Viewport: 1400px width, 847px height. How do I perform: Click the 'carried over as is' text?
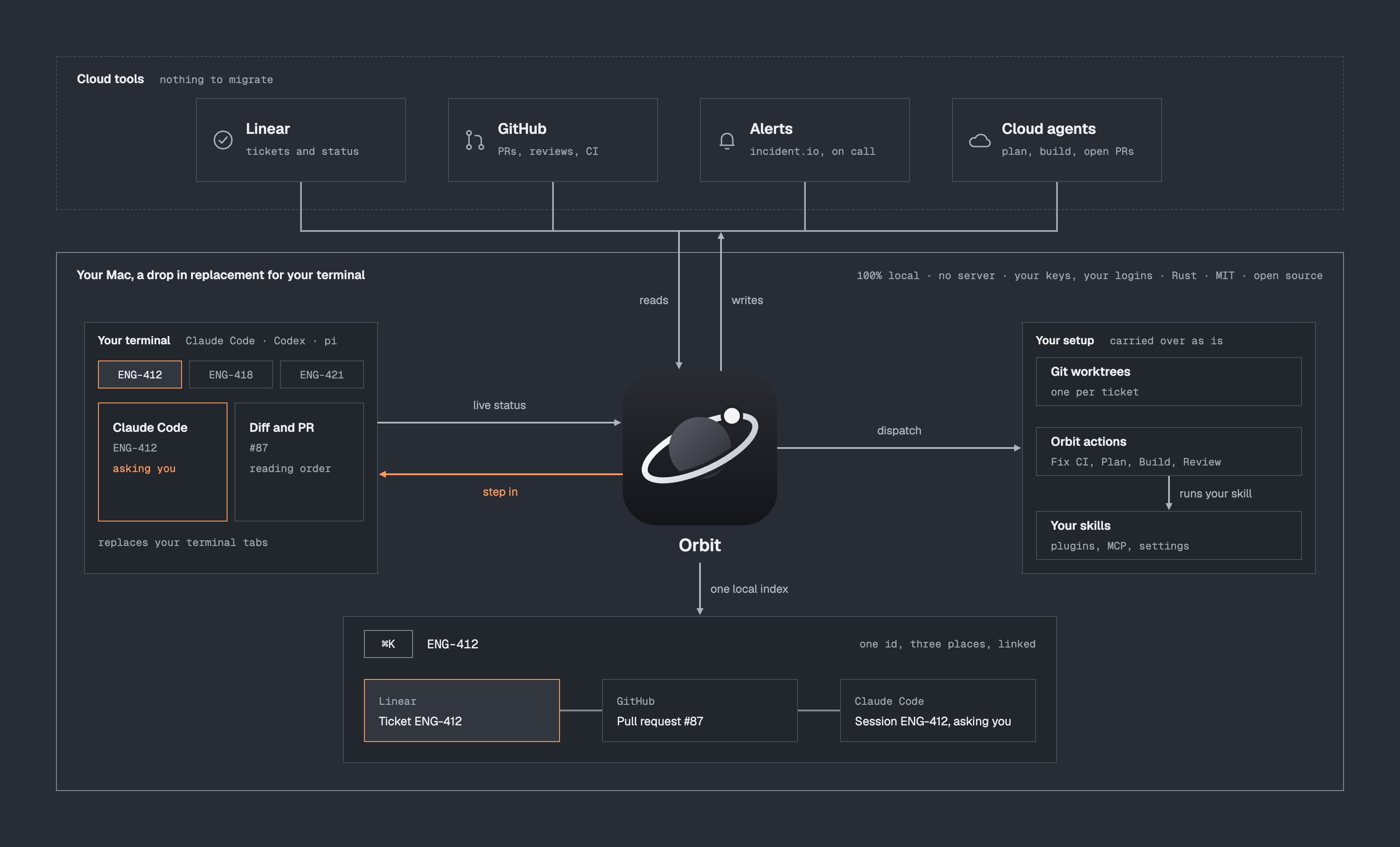[x=1166, y=341]
